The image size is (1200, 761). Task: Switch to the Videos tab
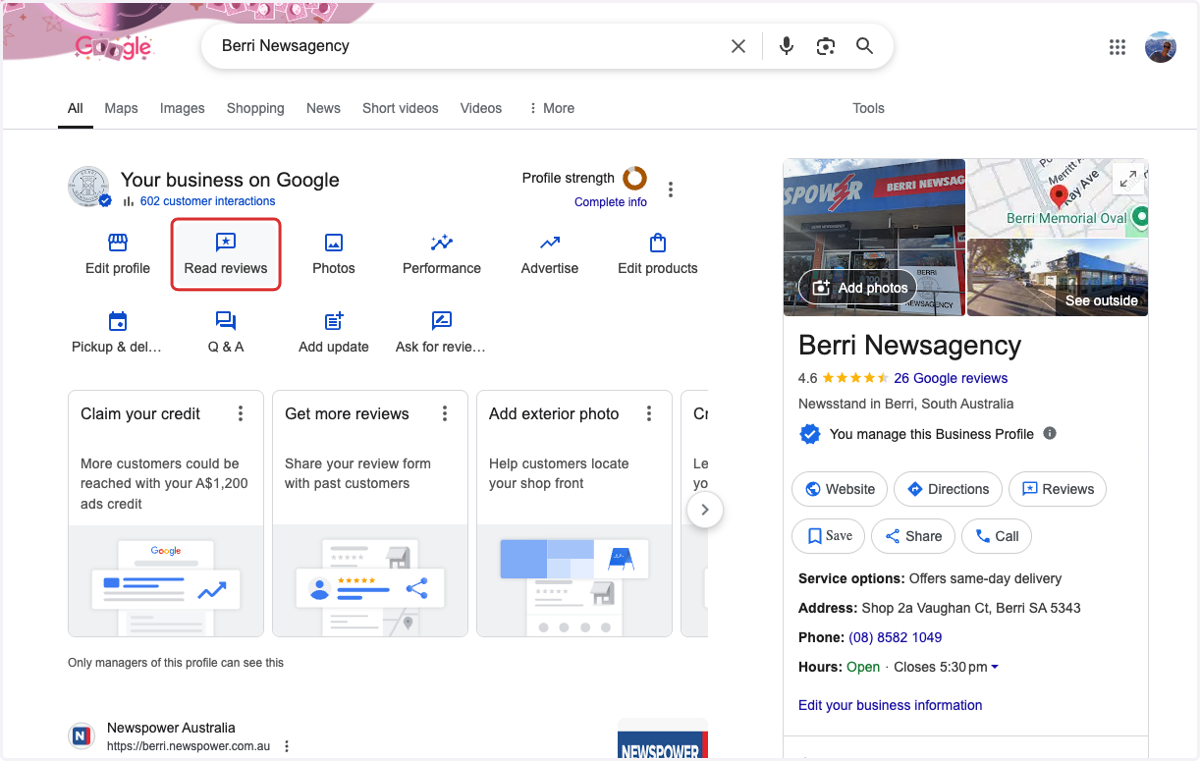click(x=481, y=108)
